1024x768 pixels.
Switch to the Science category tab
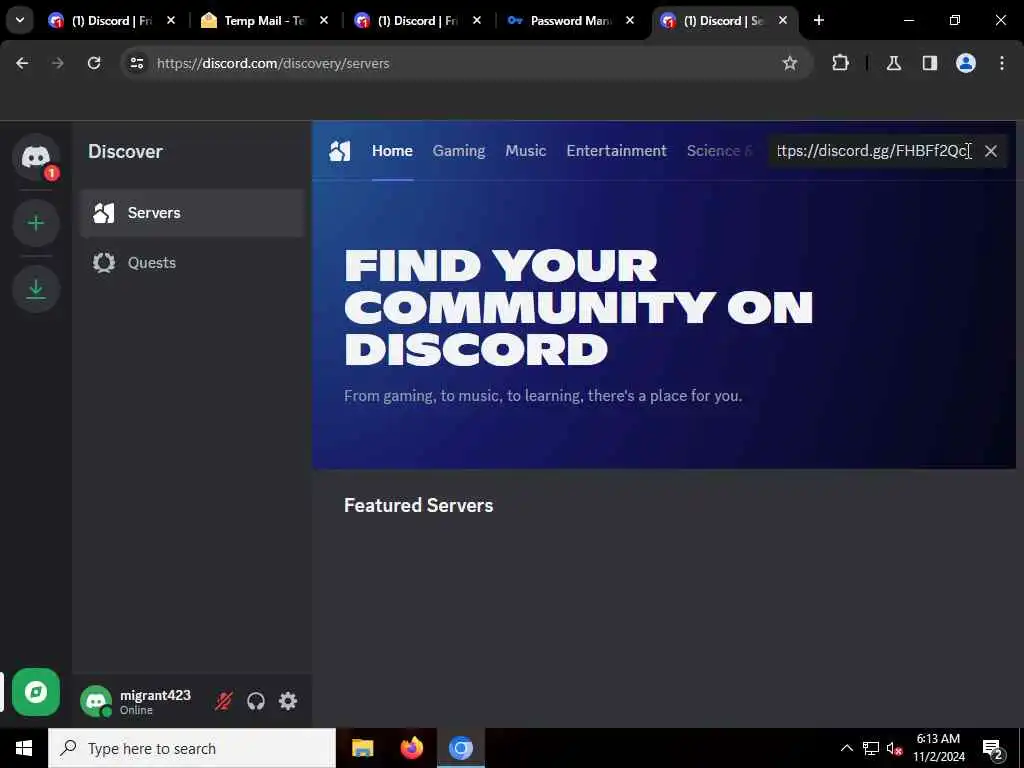coord(719,151)
